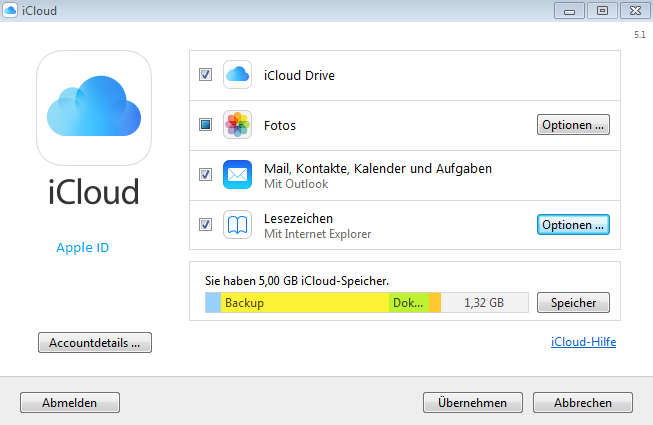Viewport: 653px width, 425px height.
Task: Open the iCloud-Hilfe link
Action: [x=583, y=342]
